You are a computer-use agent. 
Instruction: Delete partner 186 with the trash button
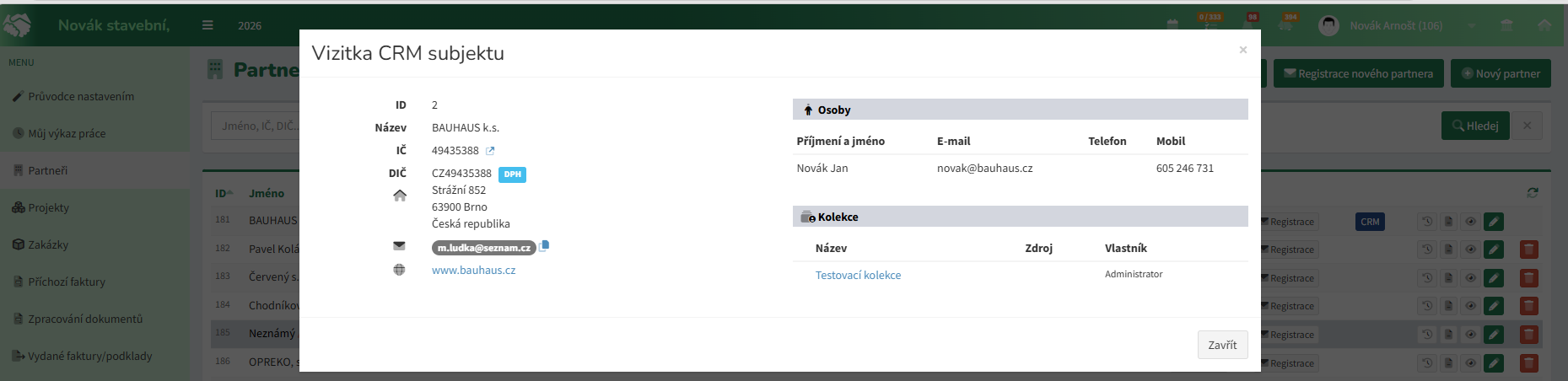[x=1528, y=363]
